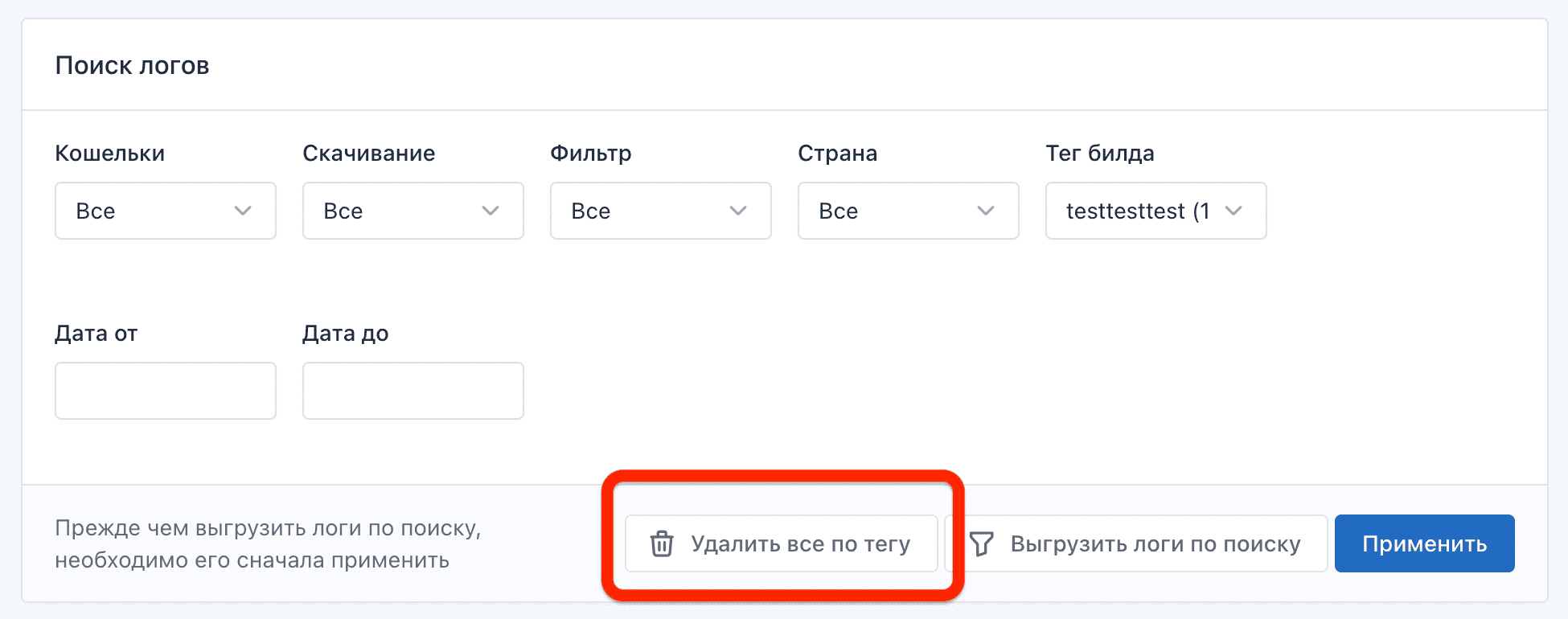Click the chevron in the Кошельки dropdown
1568x619 pixels.
243,211
